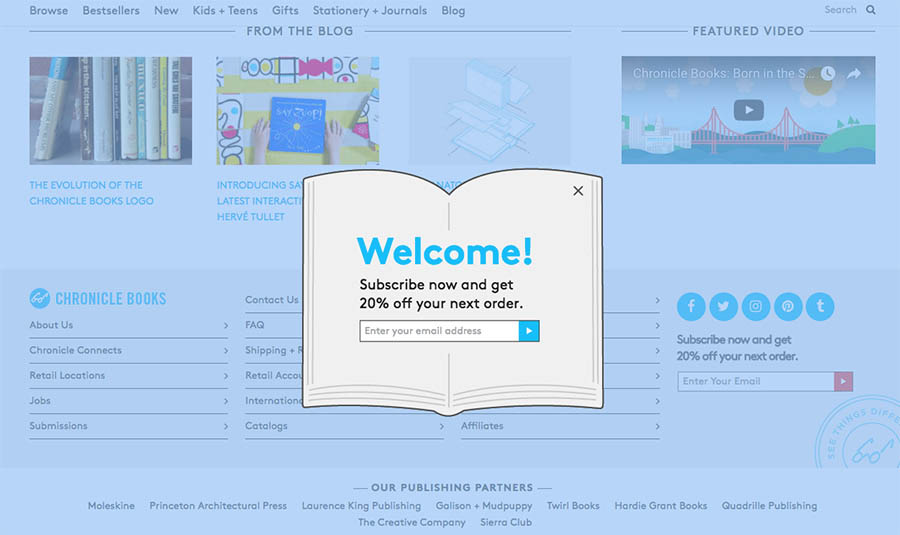Viewport: 900px width, 535px height.
Task: Visit the Moleskine partner link
Action: pos(112,506)
